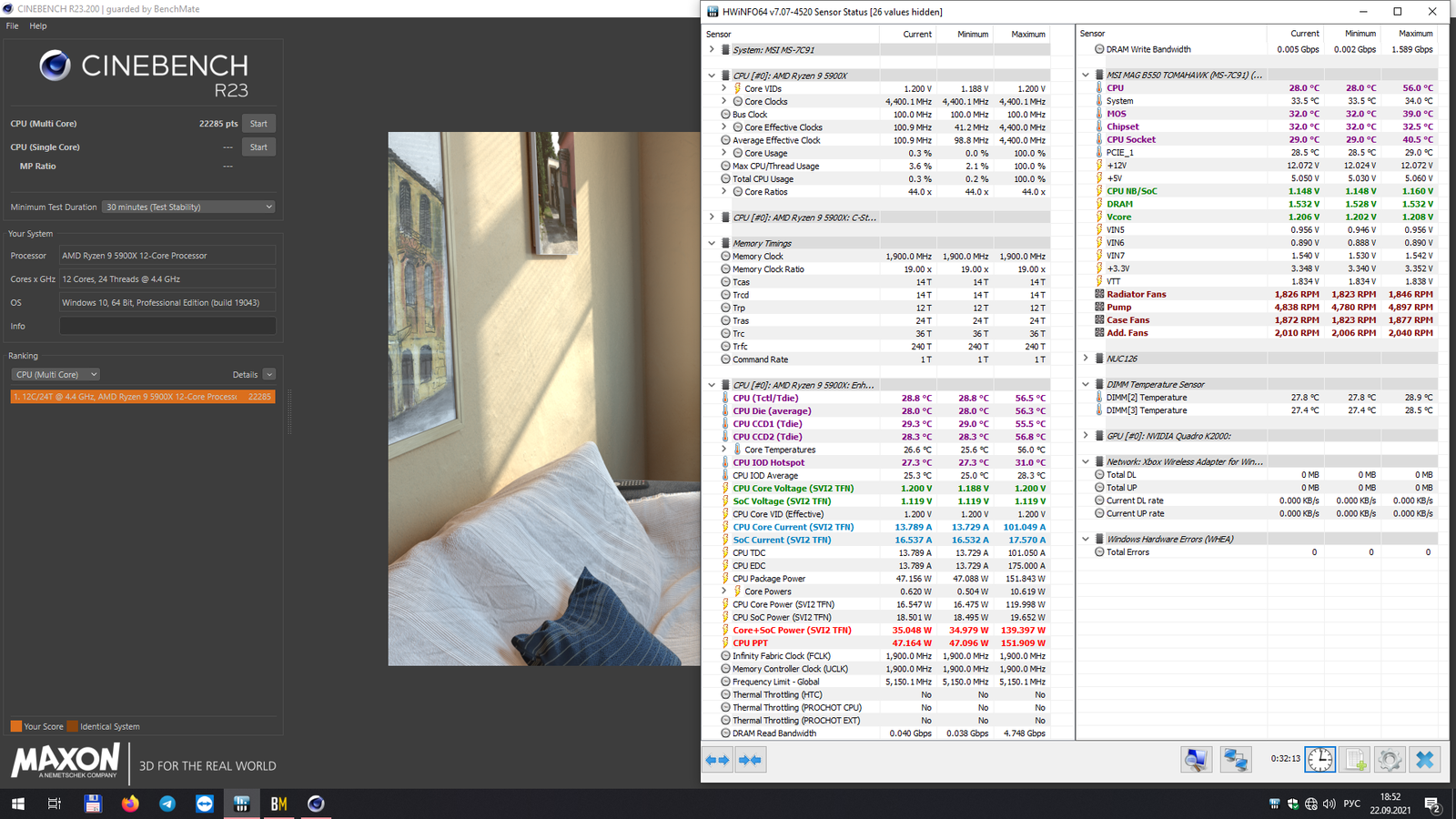
Task: Switch input language via РУС indicator
Action: pyautogui.click(x=1352, y=804)
